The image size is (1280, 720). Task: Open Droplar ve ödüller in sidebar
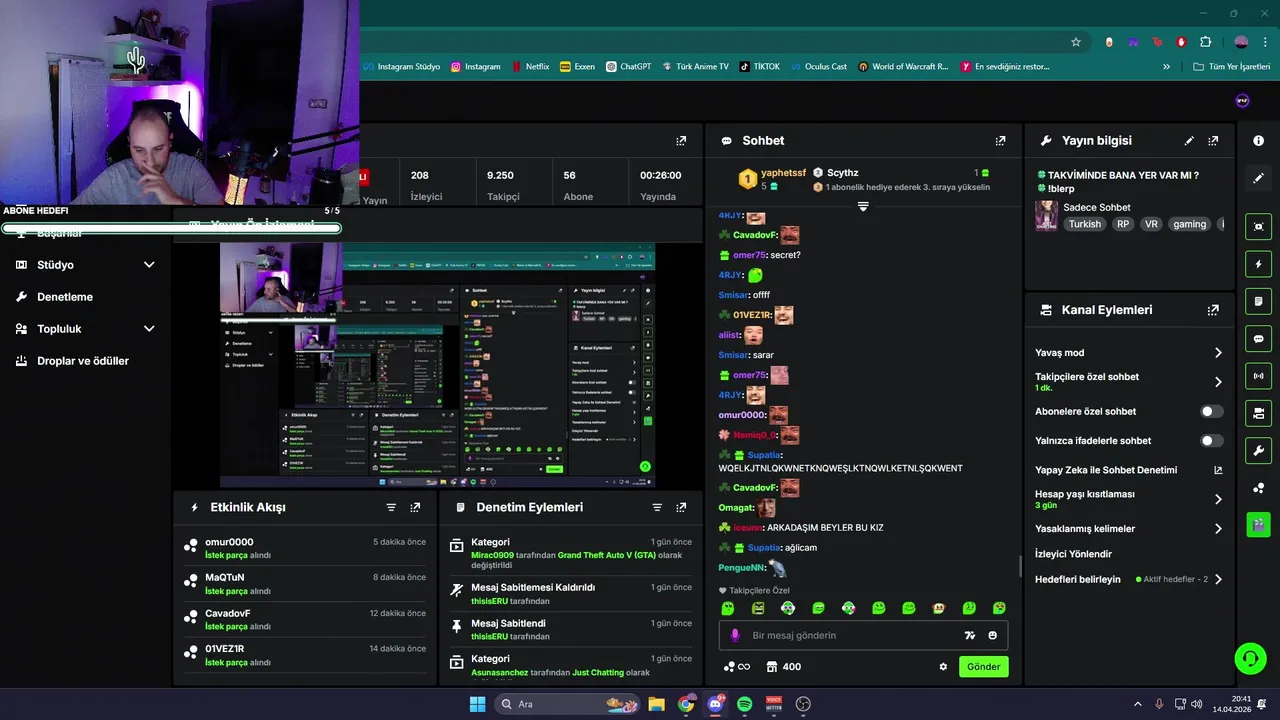pos(83,361)
